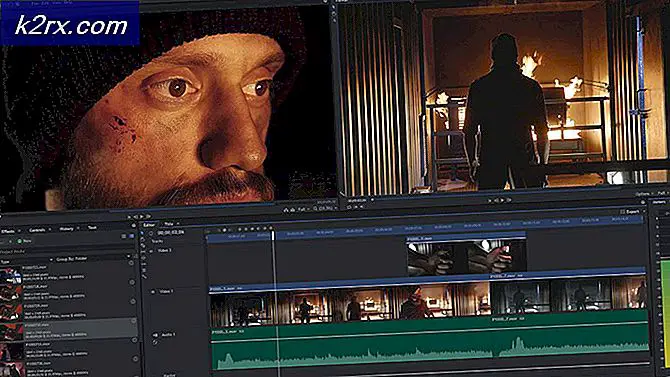Open Options in the right viewer
The image size is (670, 377).
tap(642, 194)
